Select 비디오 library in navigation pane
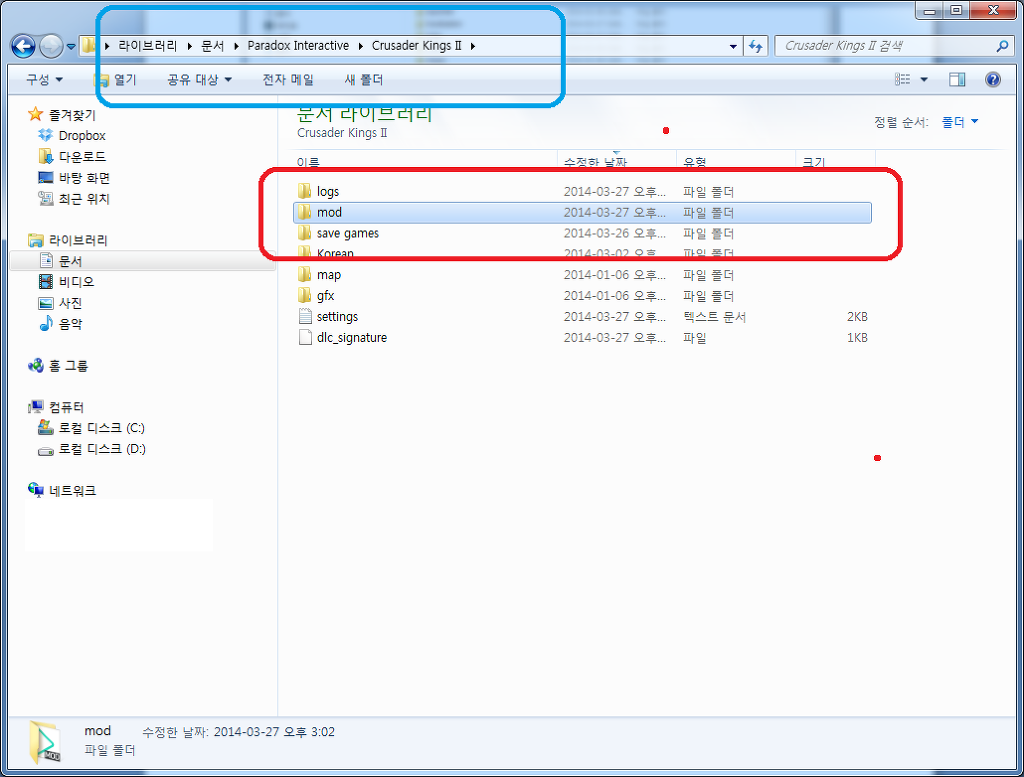The height and width of the screenshot is (777, 1024). pos(76,282)
